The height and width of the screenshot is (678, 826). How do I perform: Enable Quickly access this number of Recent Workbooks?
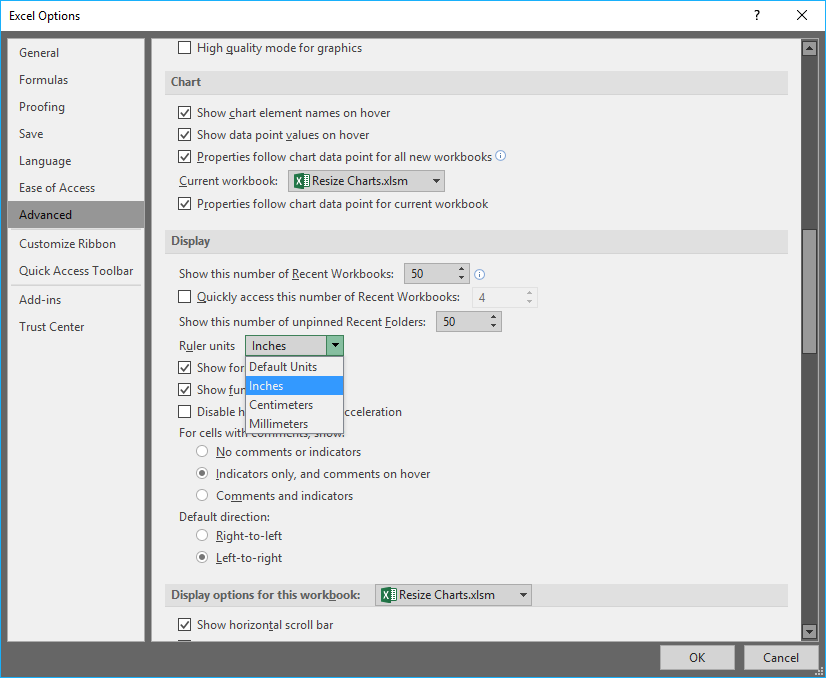click(184, 297)
